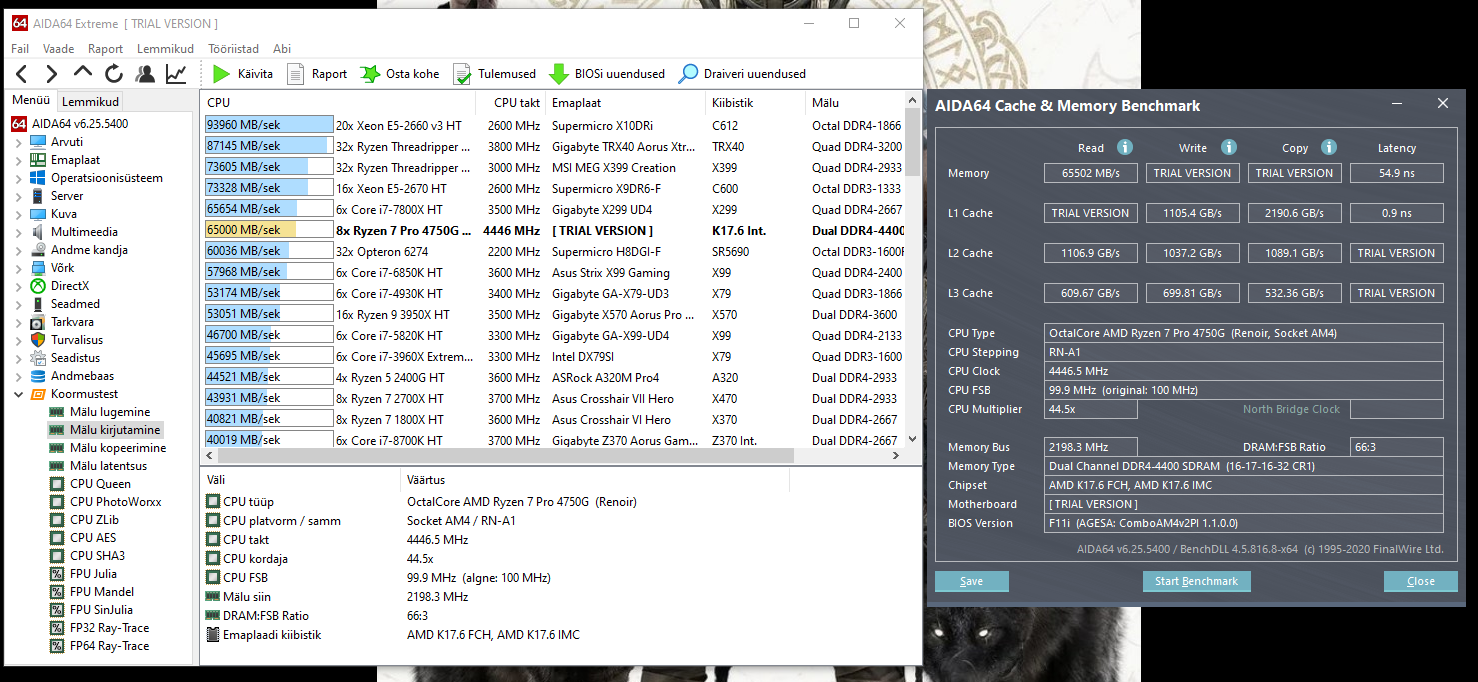This screenshot has height=682, width=1478.
Task: Sort by Emaplaat column header
Action: pyautogui.click(x=626, y=102)
